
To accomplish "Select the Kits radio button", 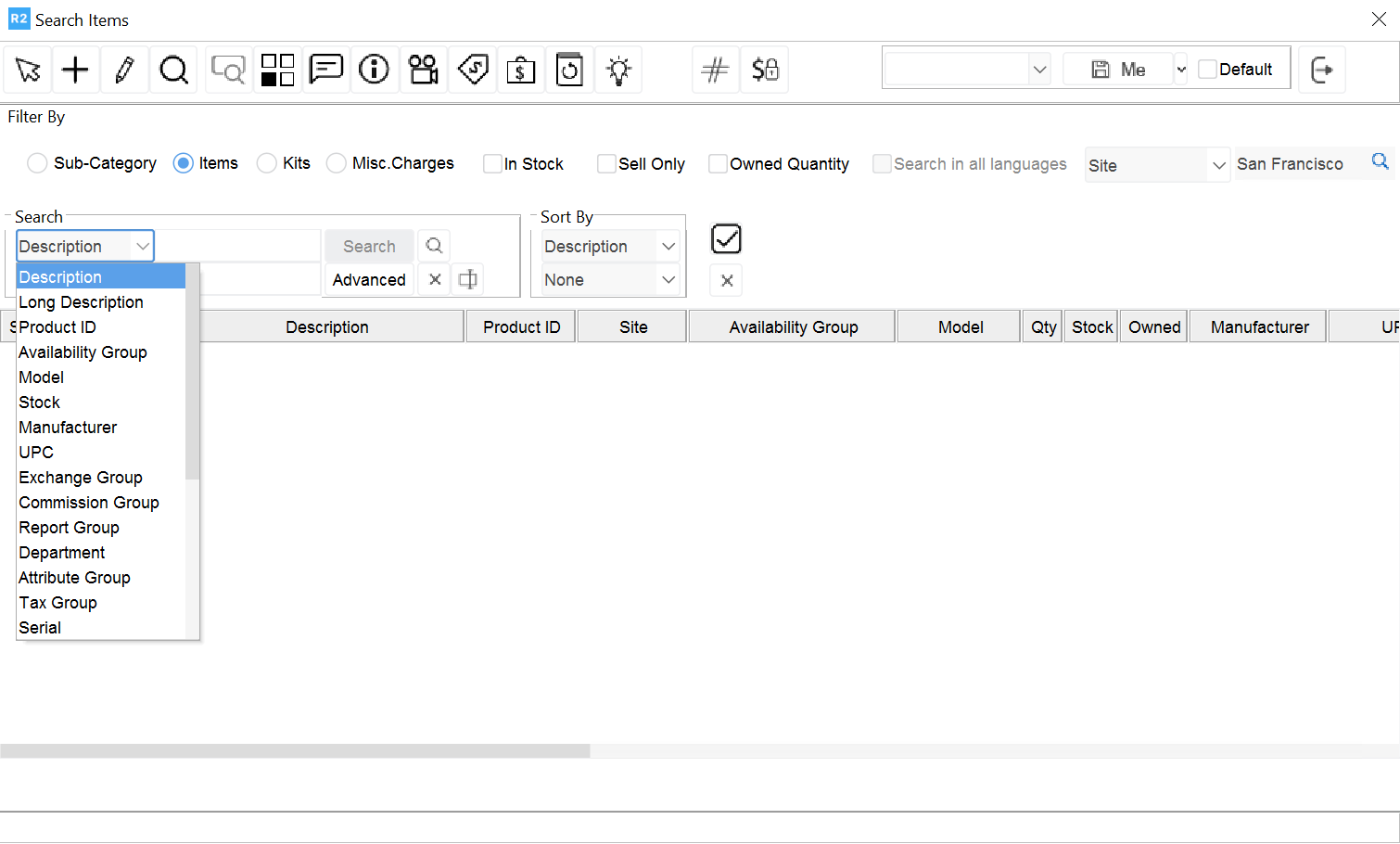I will [267, 163].
